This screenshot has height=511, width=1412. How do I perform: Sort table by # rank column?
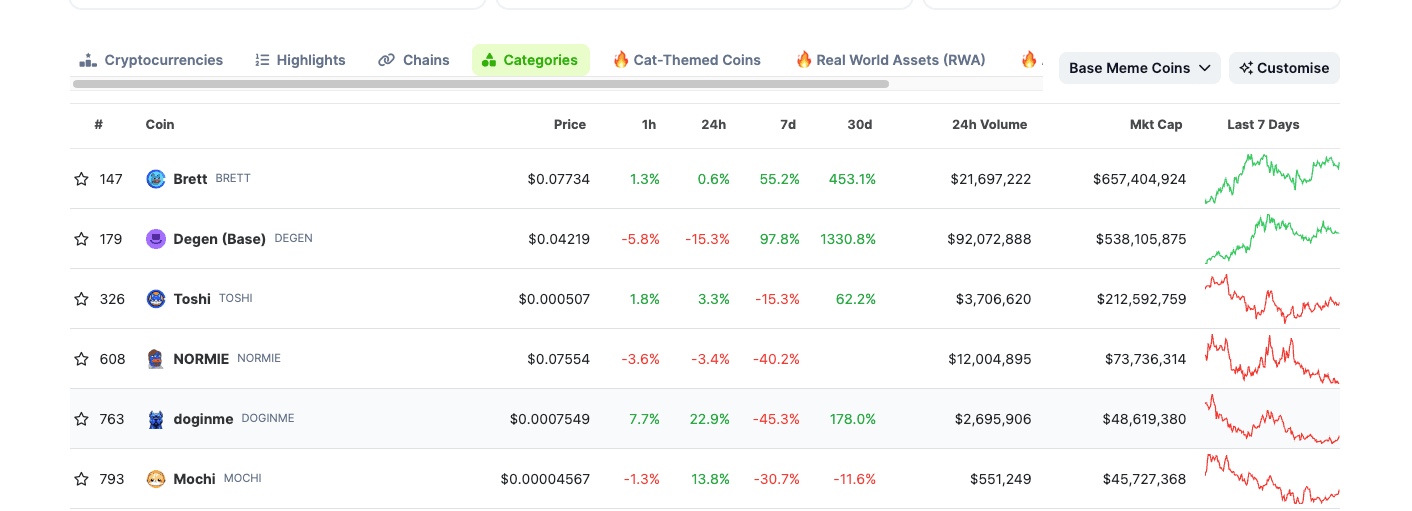(99, 125)
